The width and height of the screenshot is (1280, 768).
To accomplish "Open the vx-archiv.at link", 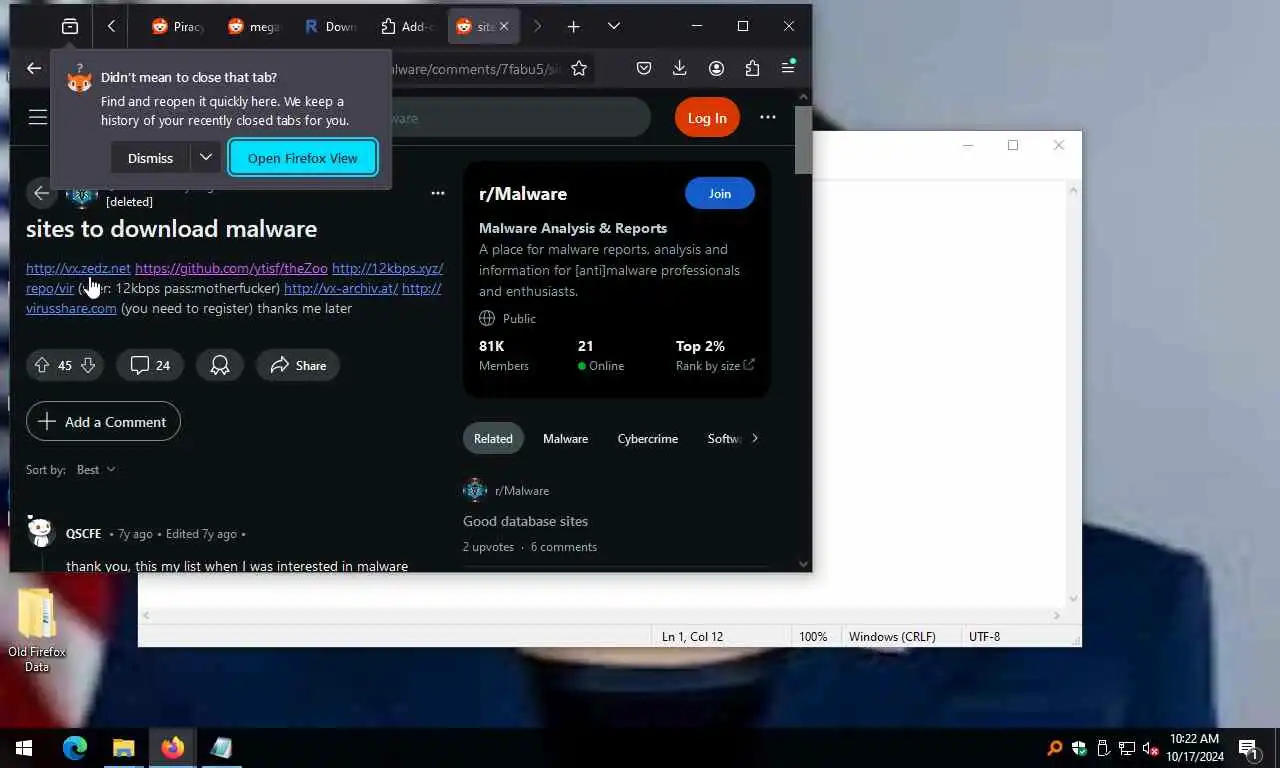I will (341, 288).
